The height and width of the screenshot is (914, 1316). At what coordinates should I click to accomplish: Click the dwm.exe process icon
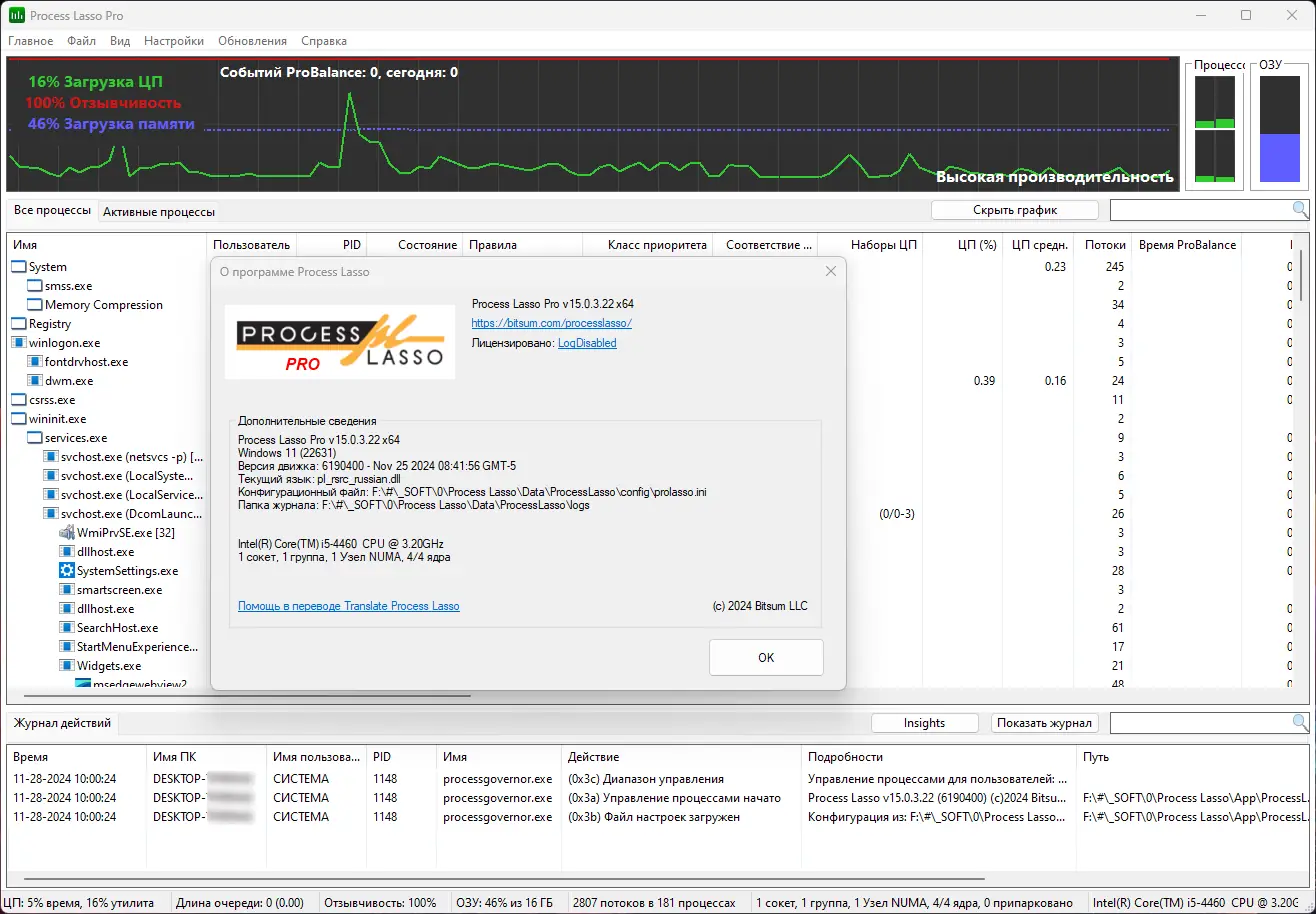coord(35,381)
